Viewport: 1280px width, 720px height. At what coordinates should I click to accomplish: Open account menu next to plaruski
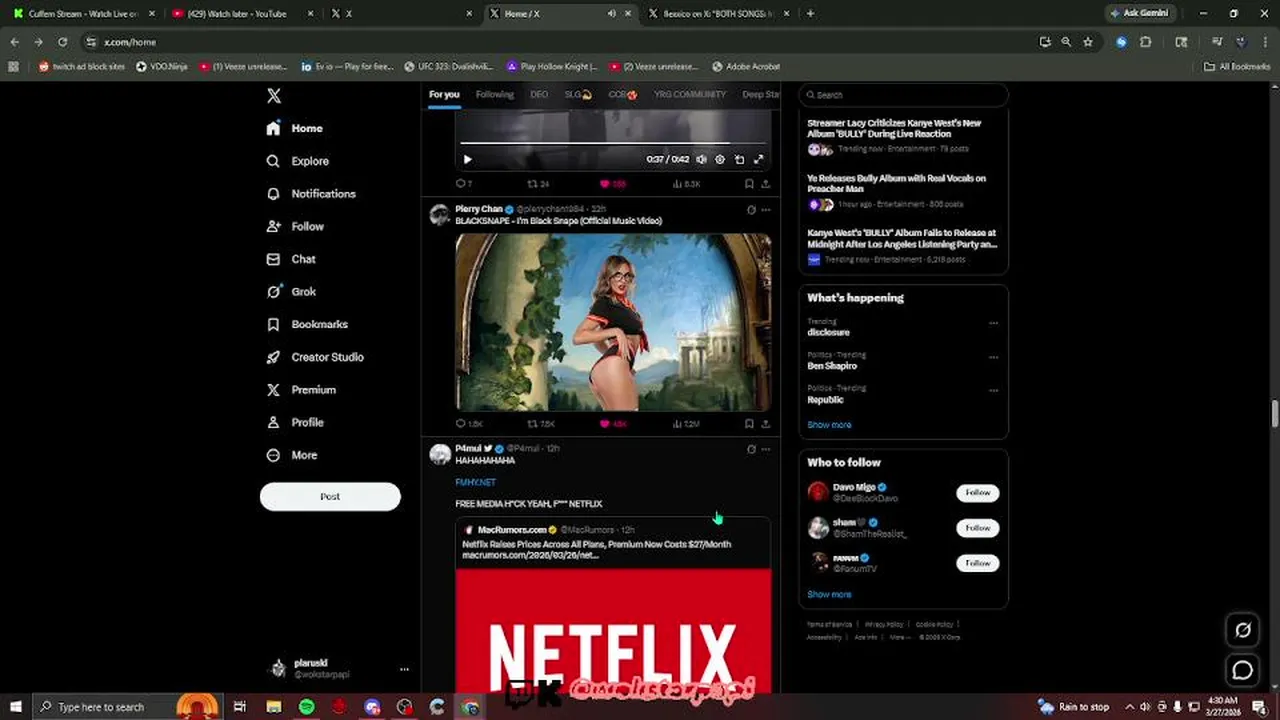click(404, 669)
